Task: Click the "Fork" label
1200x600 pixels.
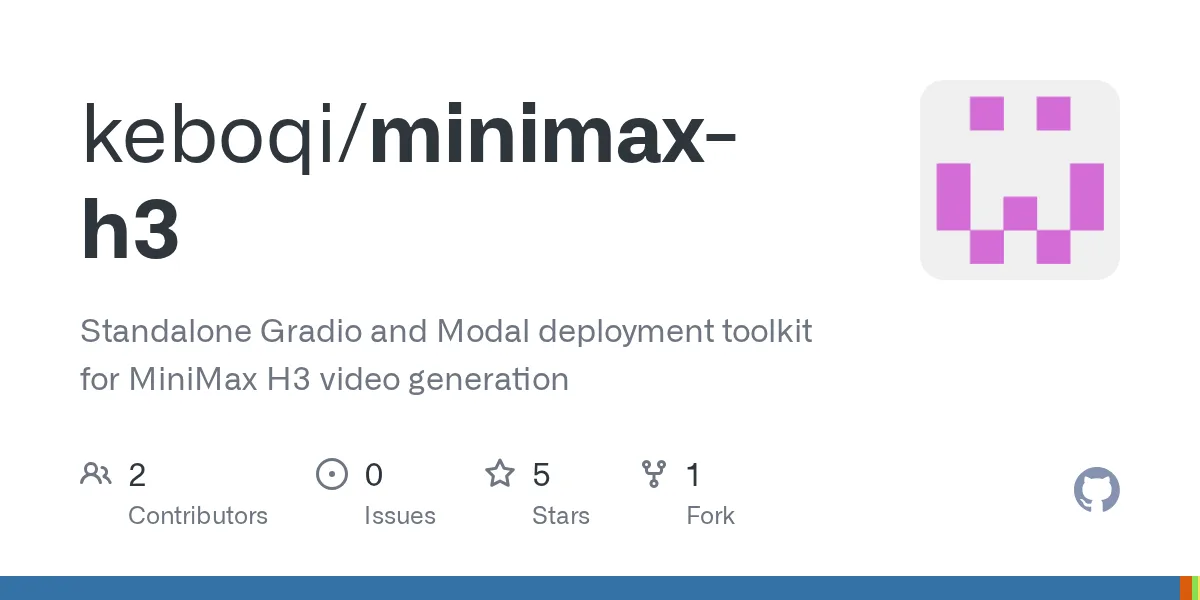Action: [711, 516]
